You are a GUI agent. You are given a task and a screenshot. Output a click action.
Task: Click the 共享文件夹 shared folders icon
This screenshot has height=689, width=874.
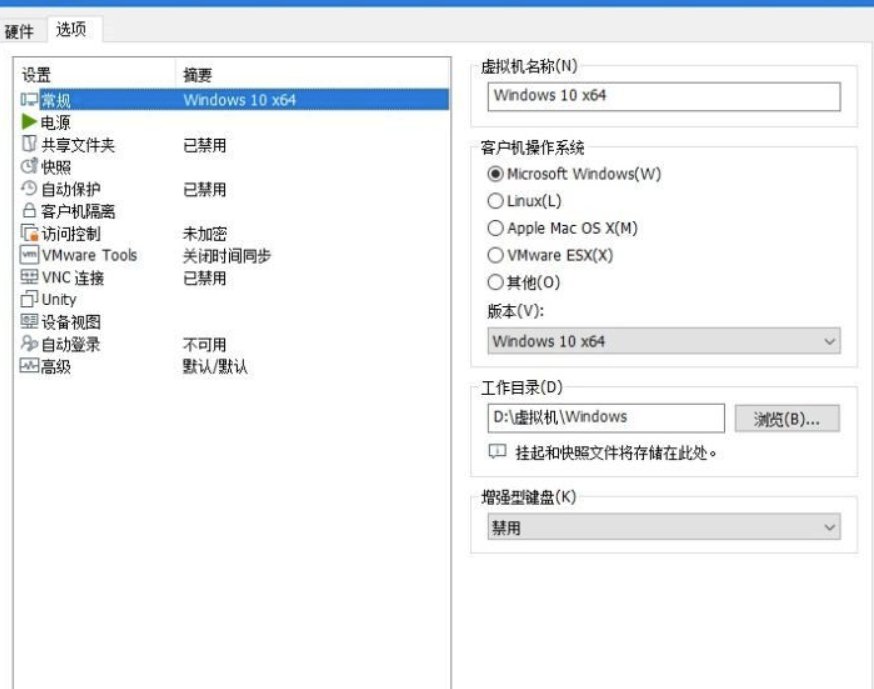click(29, 144)
